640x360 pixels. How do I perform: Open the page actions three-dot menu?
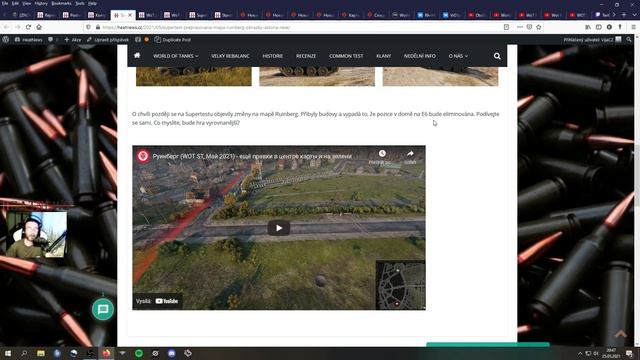520,27
